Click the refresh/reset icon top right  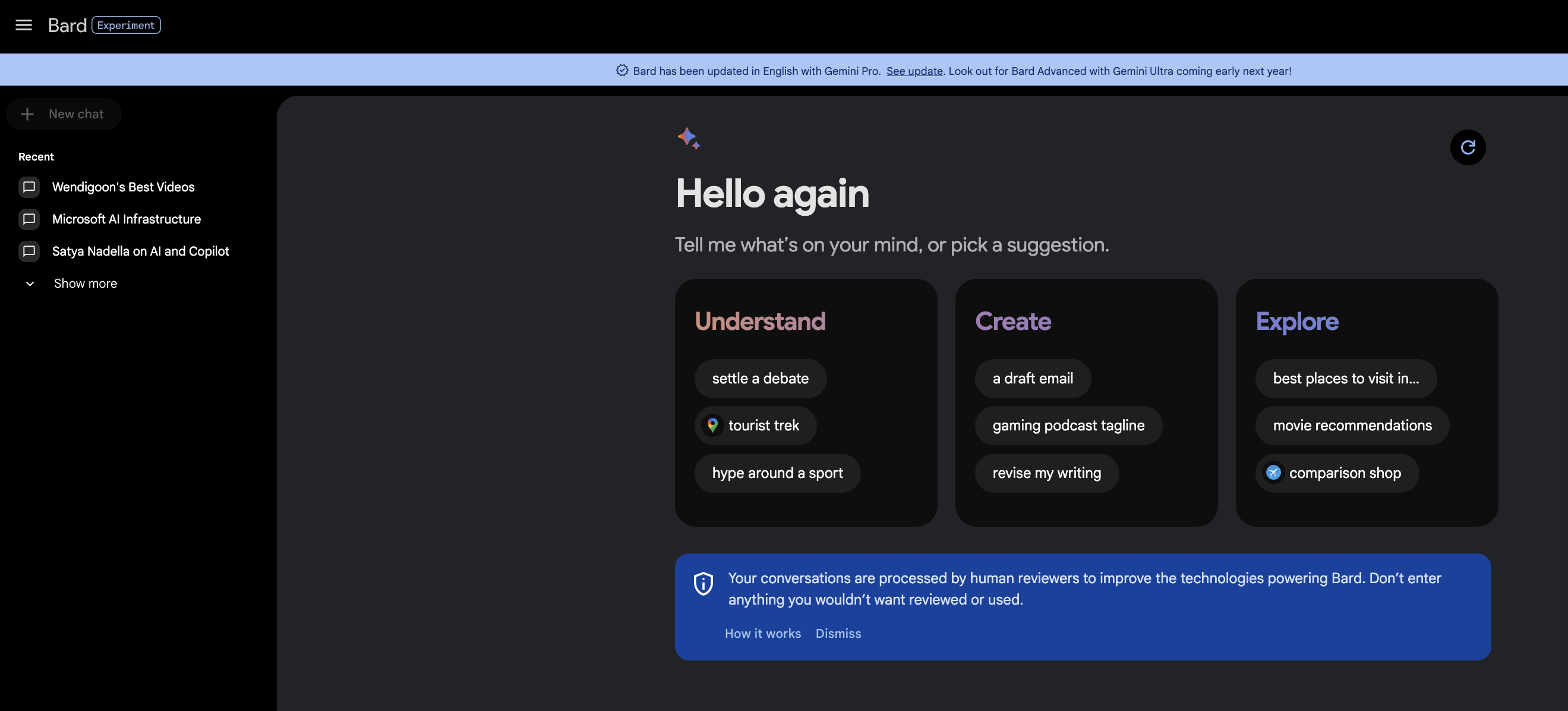pos(1467,147)
